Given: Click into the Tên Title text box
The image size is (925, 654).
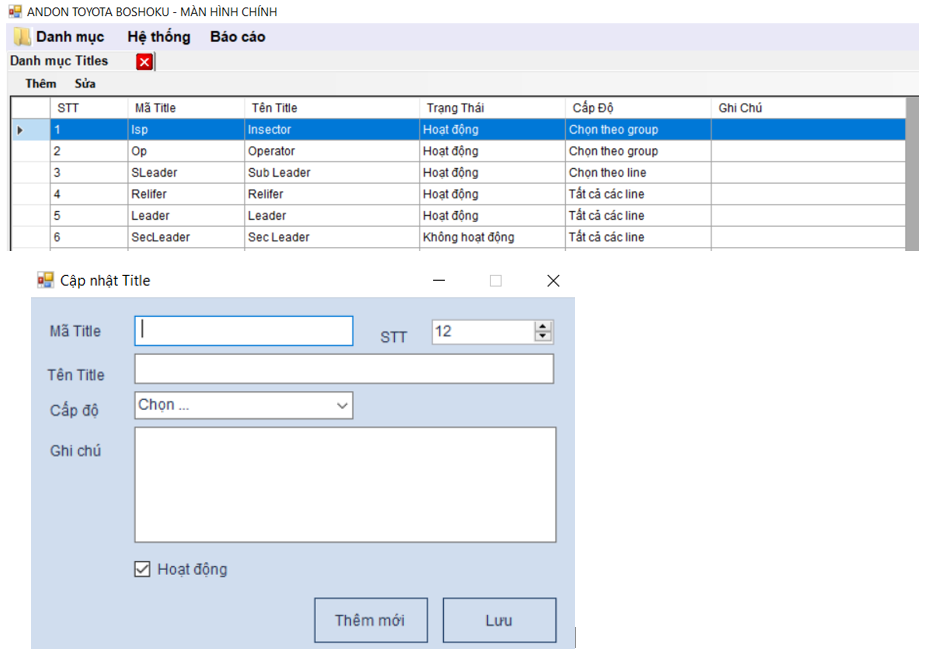Looking at the screenshot, I should click(x=343, y=369).
